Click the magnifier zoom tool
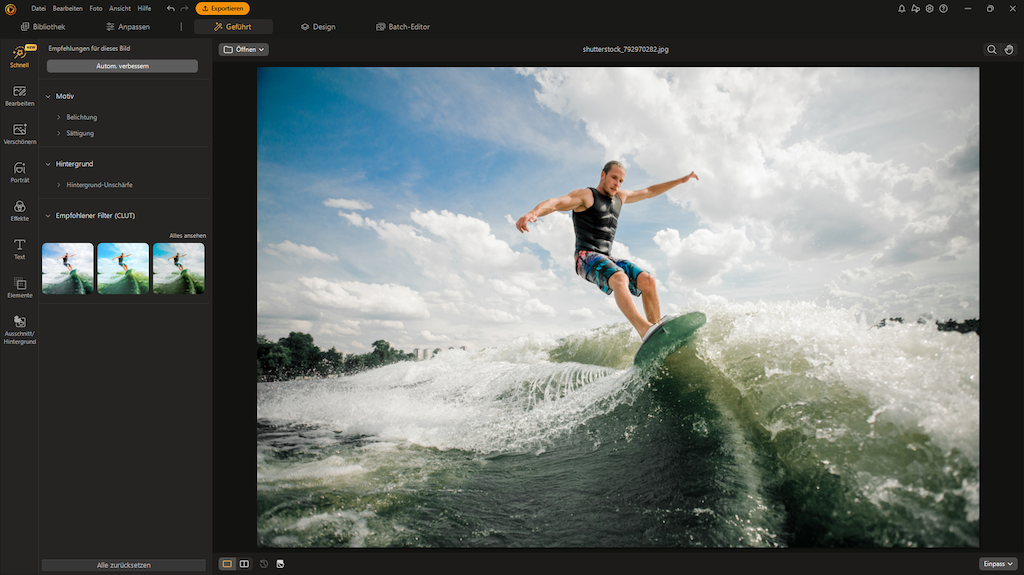 point(991,49)
